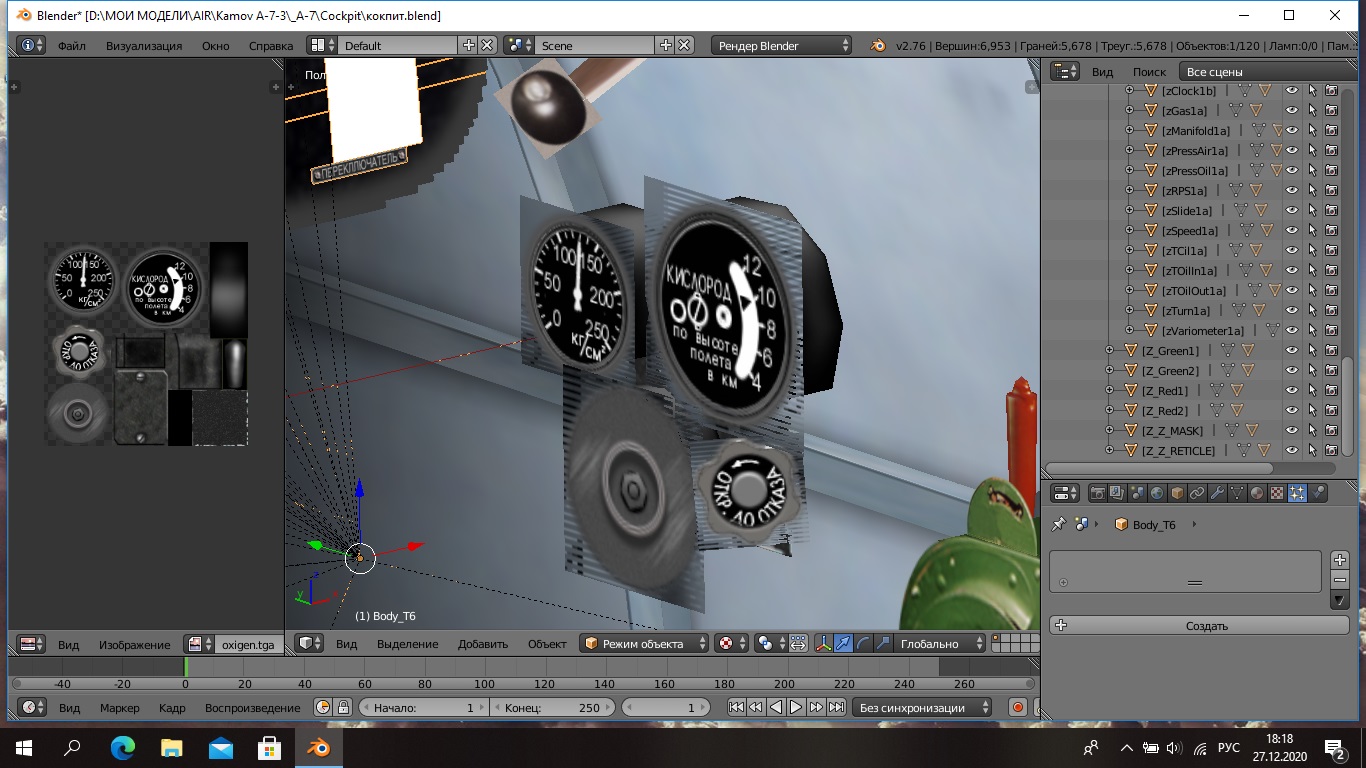Hide Z_Z_MASK using its eye icon
Viewport: 1366px width, 768px height.
[1292, 430]
